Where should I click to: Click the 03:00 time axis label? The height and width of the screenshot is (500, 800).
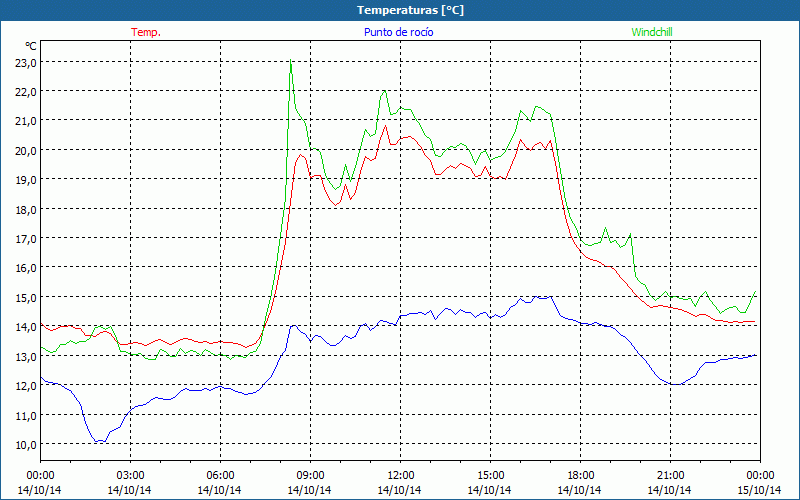(130, 475)
